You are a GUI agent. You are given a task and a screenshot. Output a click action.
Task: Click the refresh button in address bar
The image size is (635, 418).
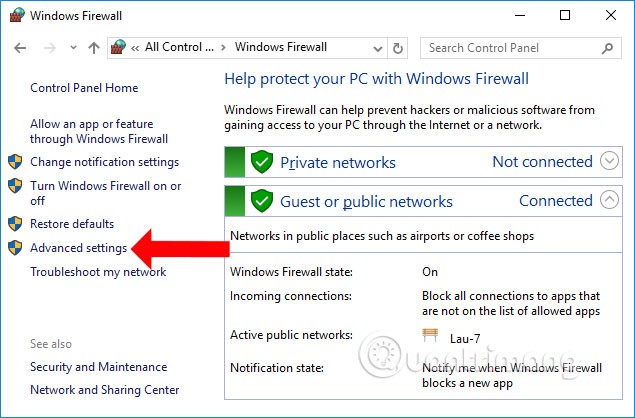tap(398, 47)
